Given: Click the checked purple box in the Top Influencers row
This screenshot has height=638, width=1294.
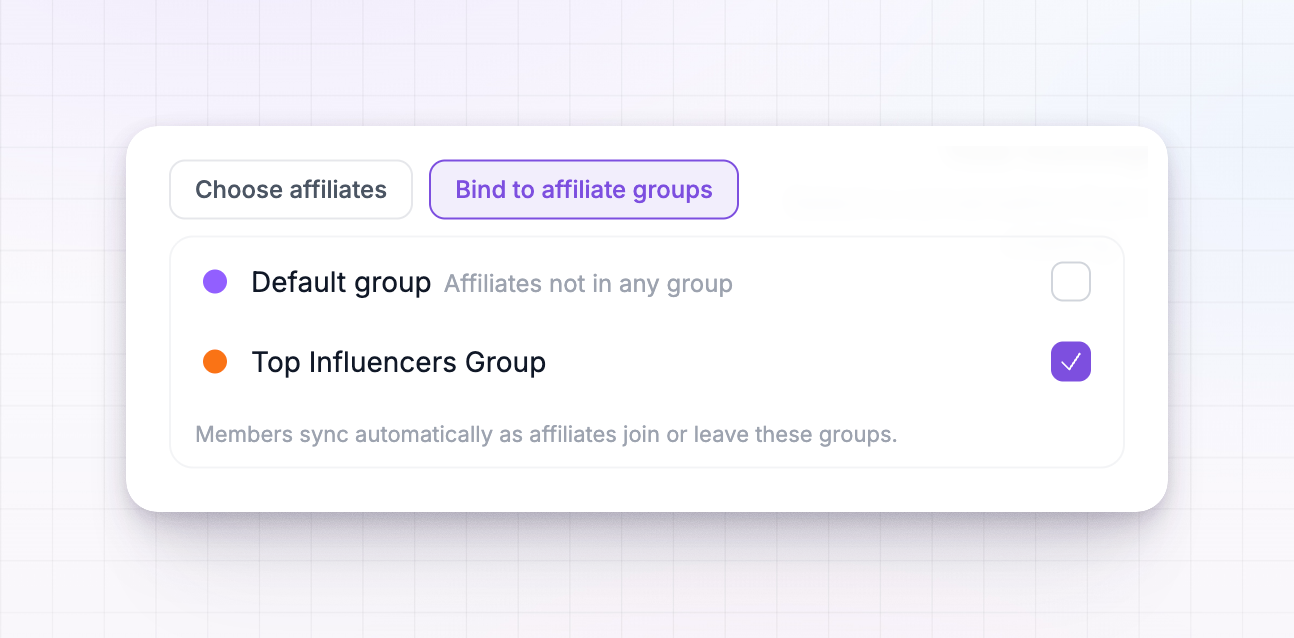Looking at the screenshot, I should (1071, 362).
